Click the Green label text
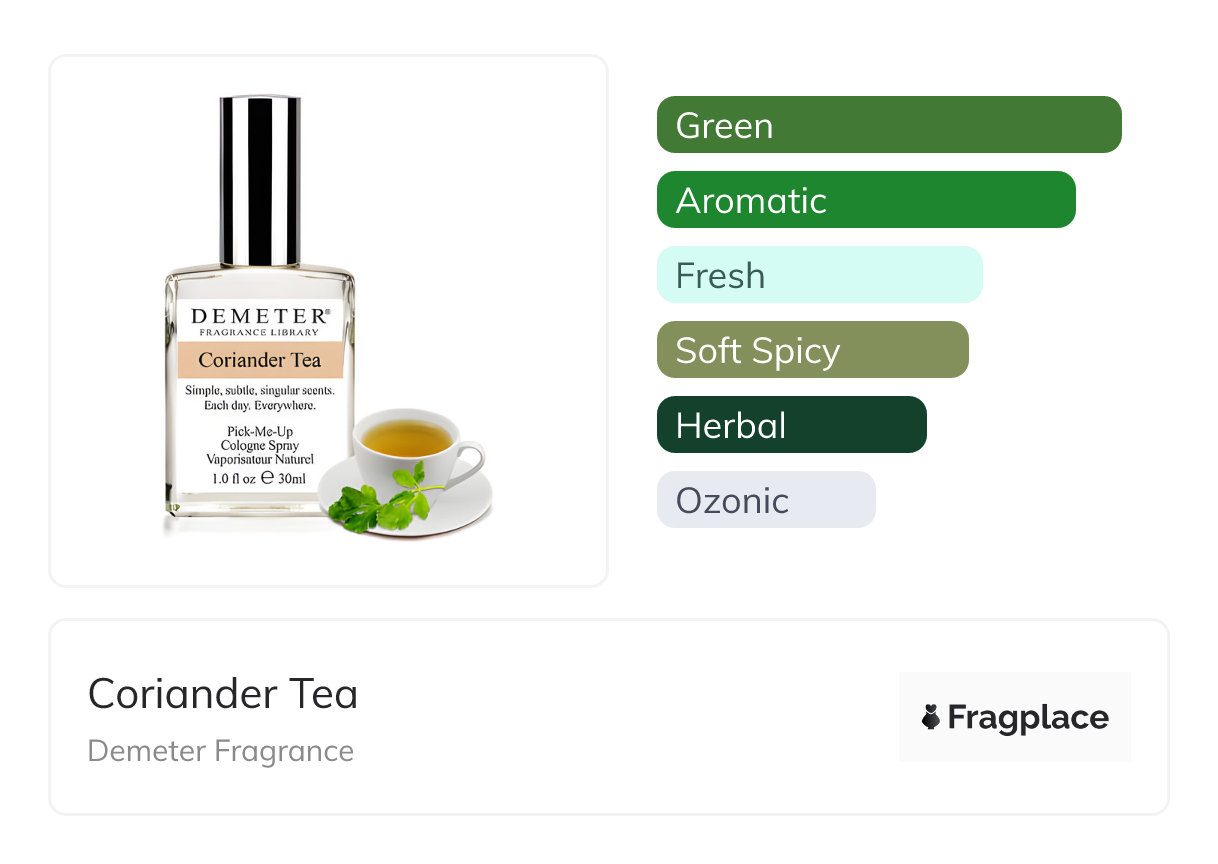 pos(724,126)
